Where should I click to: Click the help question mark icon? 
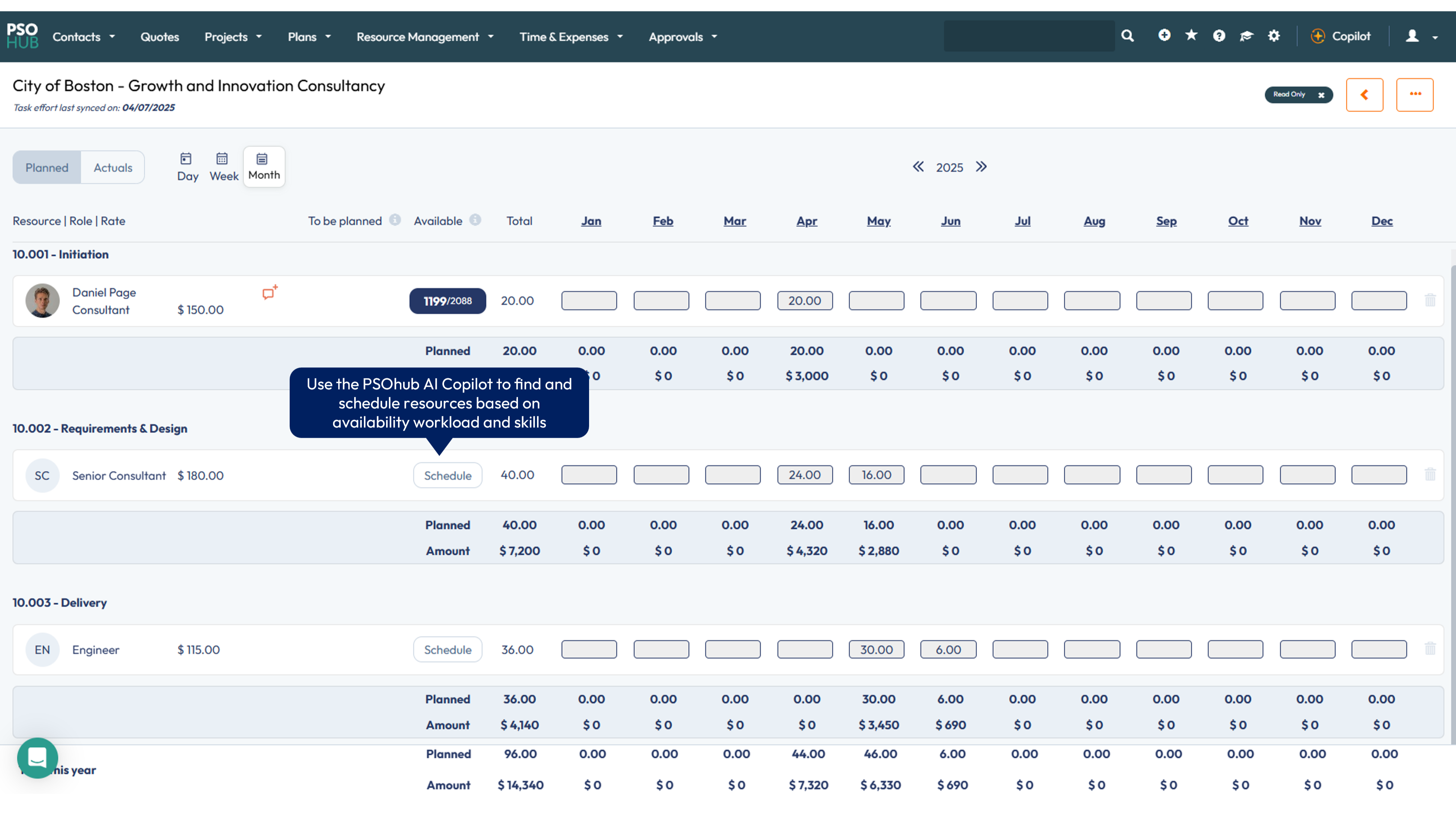1219,36
